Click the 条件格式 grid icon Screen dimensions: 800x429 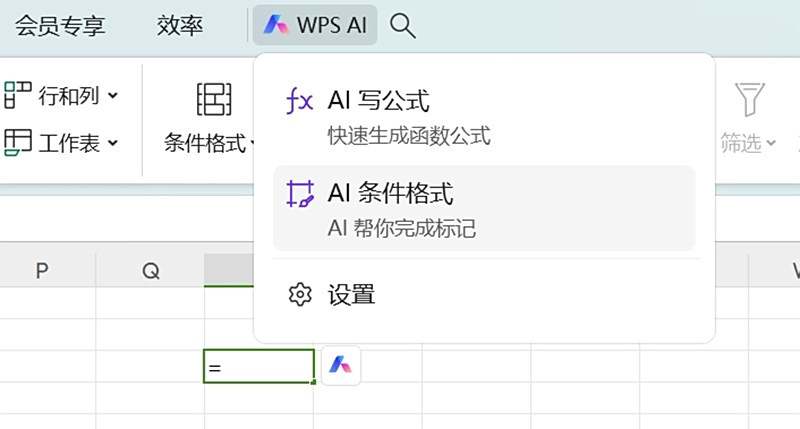pyautogui.click(x=214, y=99)
